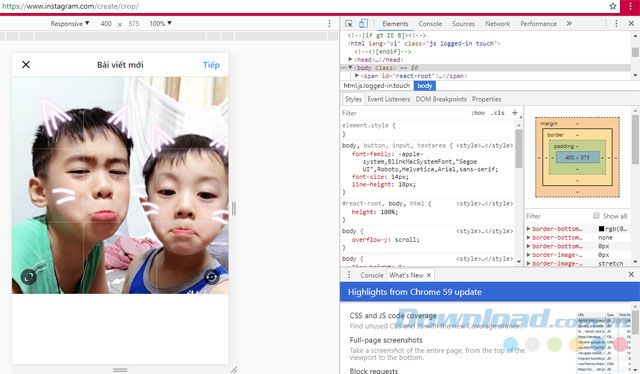
Task: Open the Responsive device dropdown
Action: [70, 24]
